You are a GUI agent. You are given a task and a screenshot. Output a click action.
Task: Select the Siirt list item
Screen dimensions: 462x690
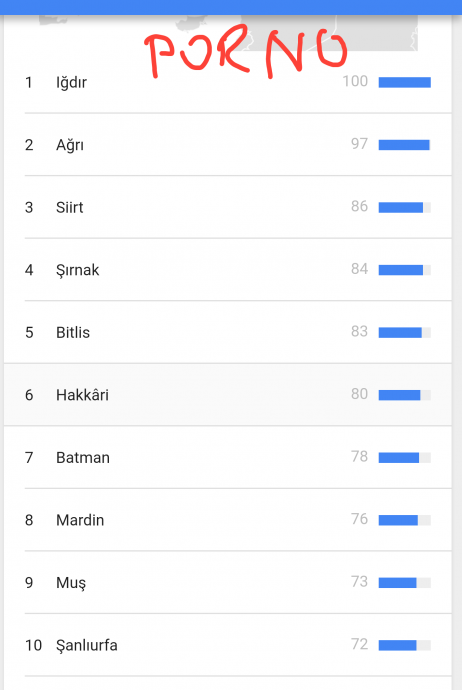(227, 207)
